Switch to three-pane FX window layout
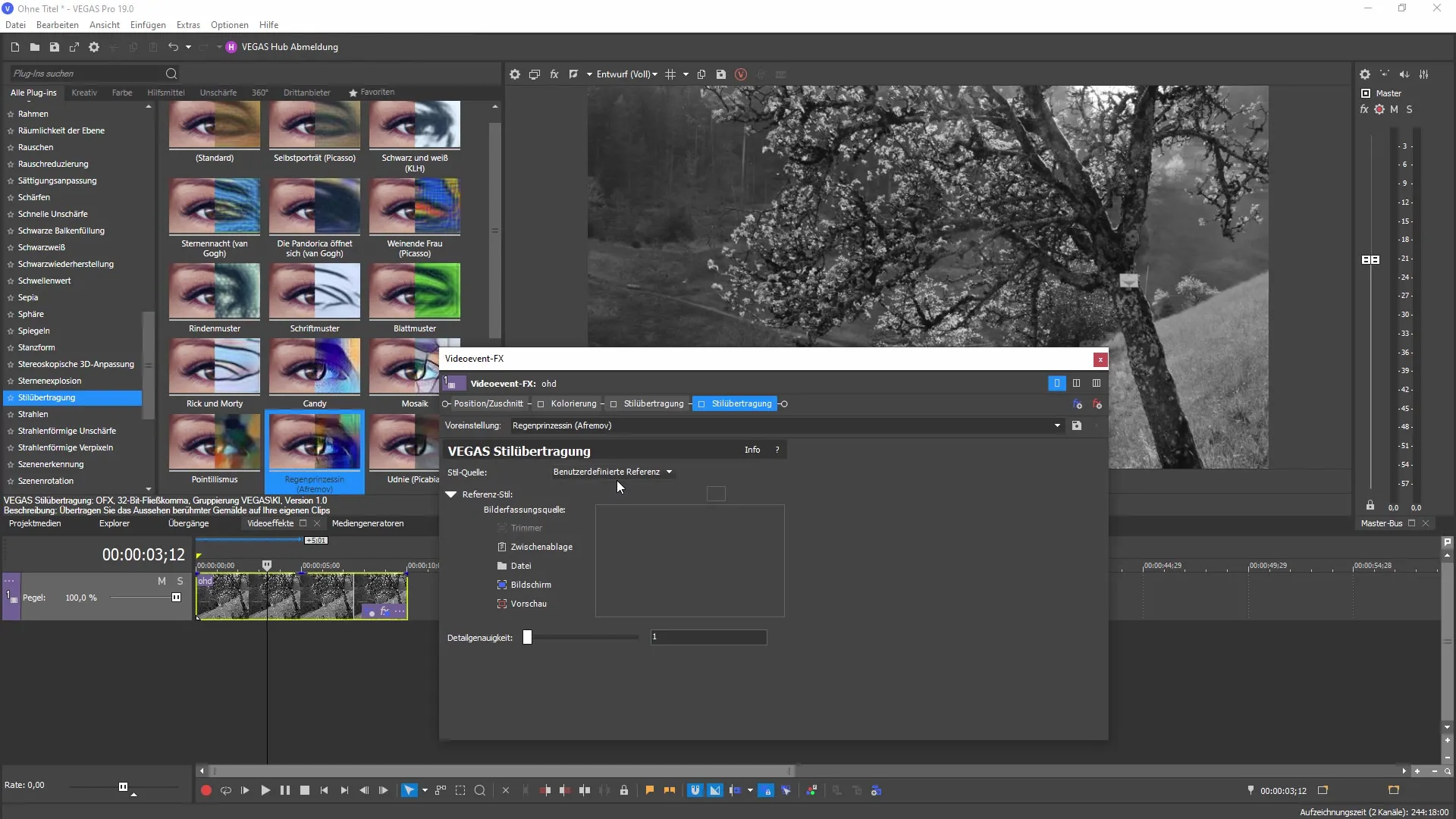The height and width of the screenshot is (819, 1456). click(x=1097, y=383)
